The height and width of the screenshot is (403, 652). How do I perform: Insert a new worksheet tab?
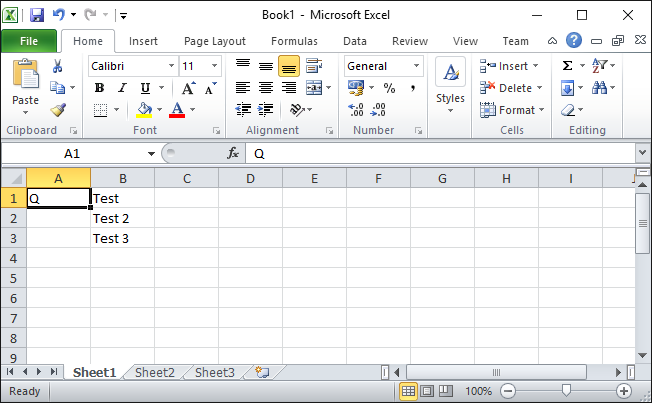[x=262, y=372]
